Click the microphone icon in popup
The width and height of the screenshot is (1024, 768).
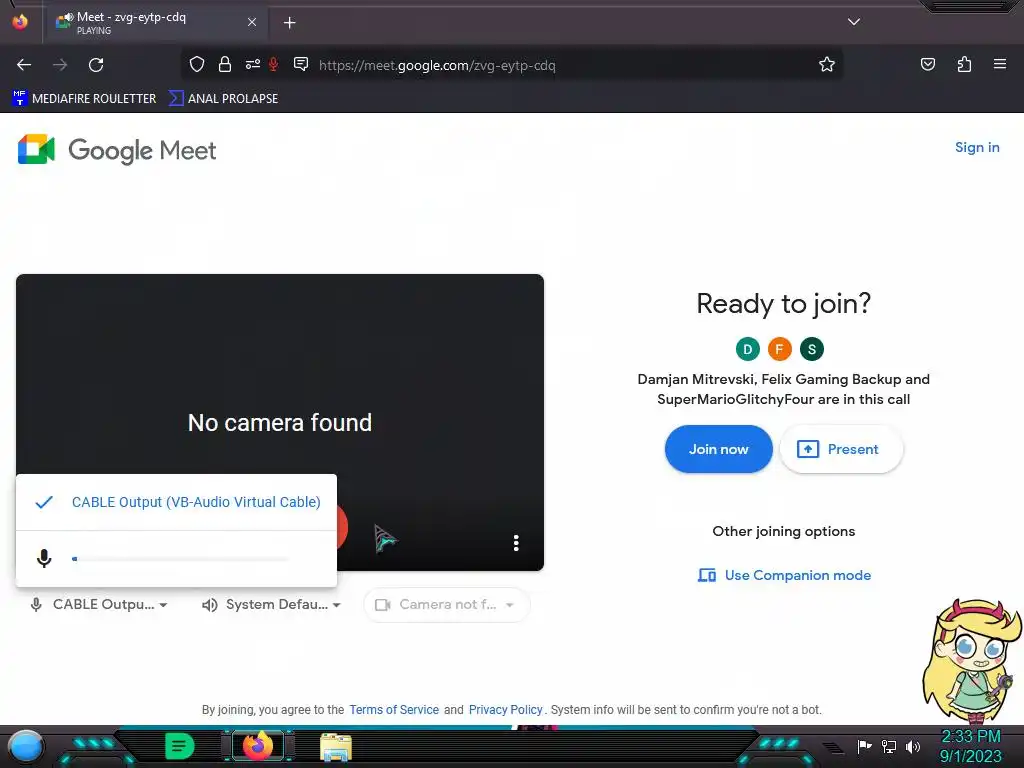(x=44, y=558)
